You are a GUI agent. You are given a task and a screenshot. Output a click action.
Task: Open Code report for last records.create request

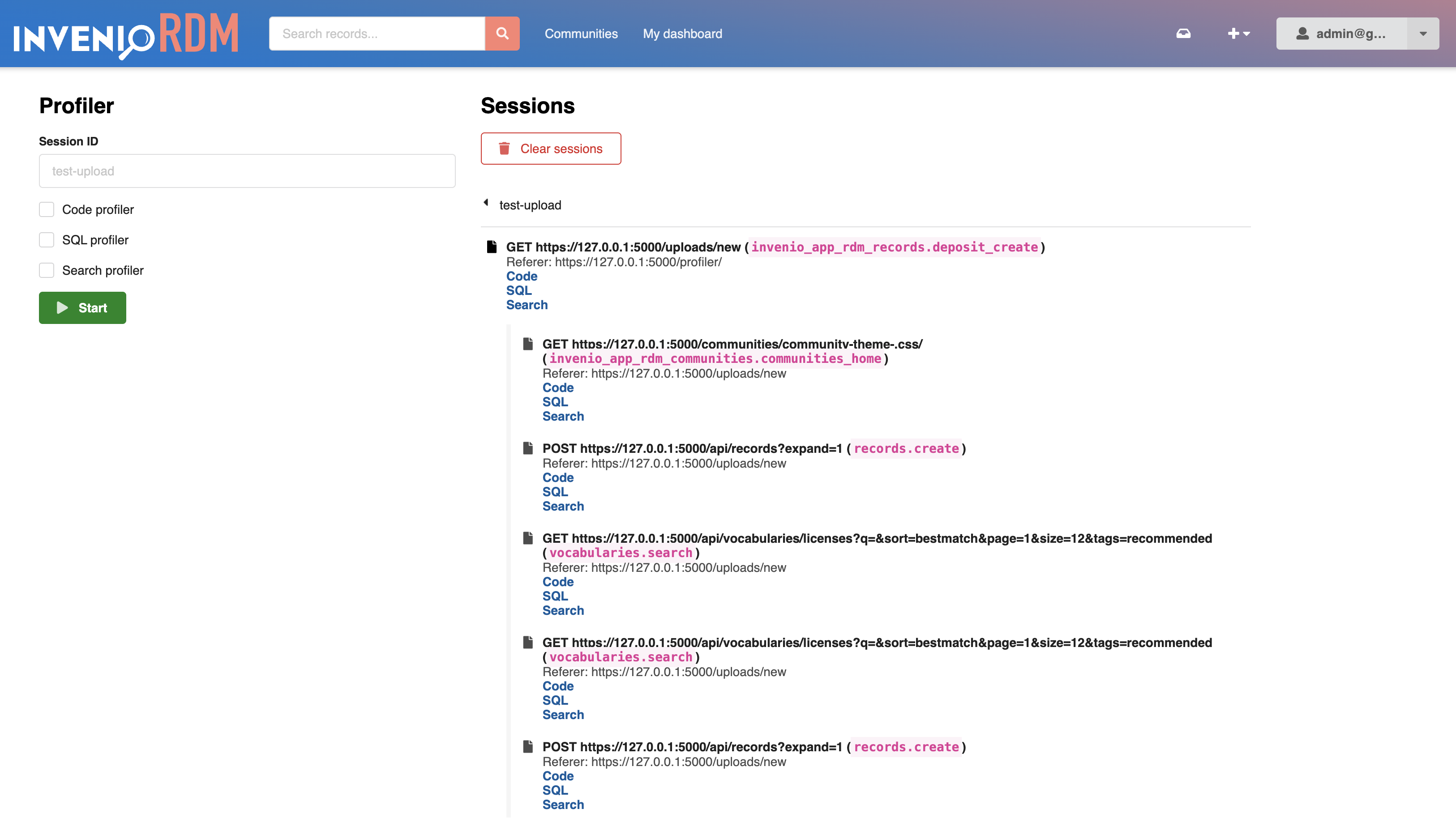(x=558, y=776)
